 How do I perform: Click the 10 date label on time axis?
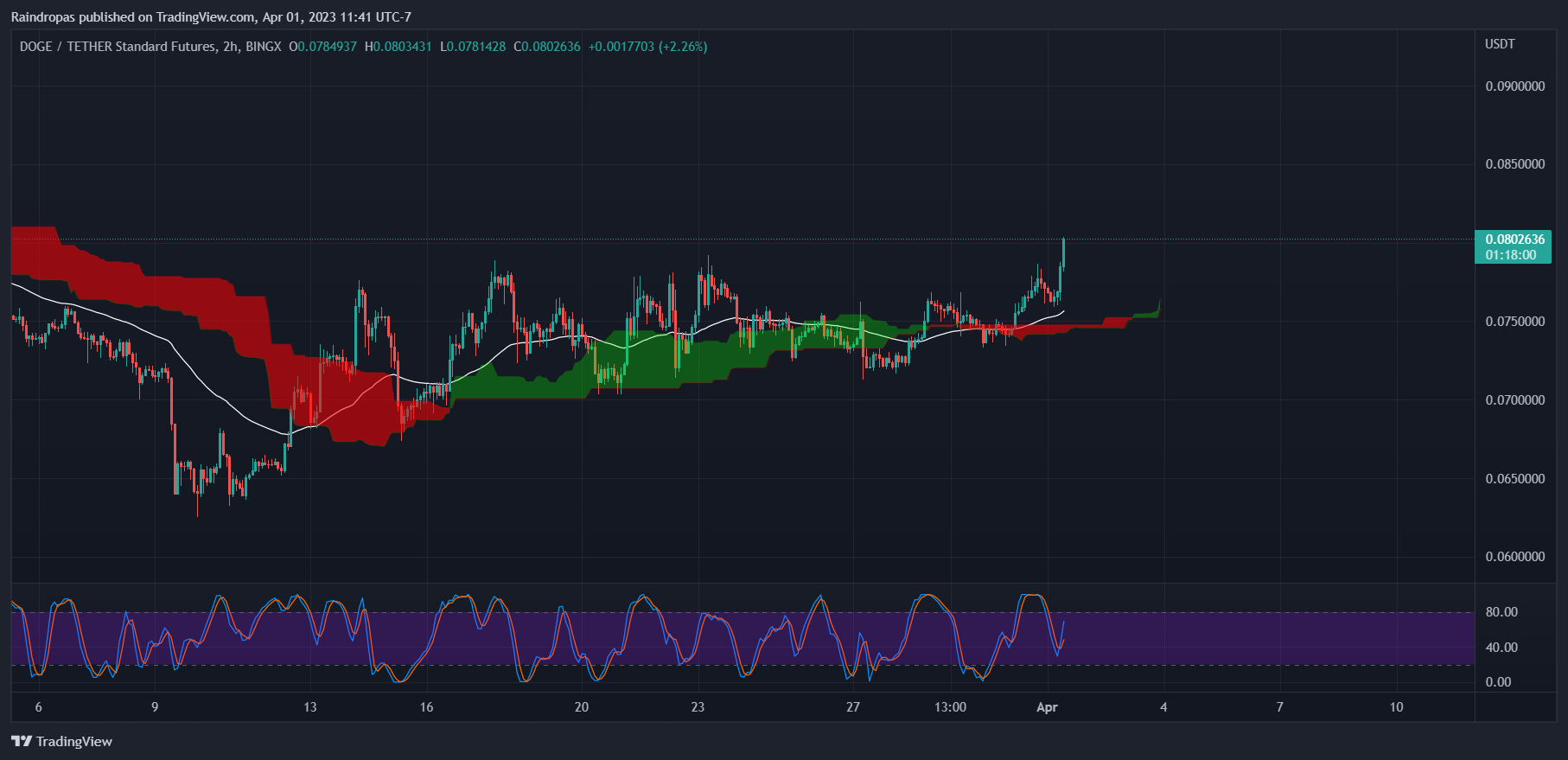tap(1396, 707)
